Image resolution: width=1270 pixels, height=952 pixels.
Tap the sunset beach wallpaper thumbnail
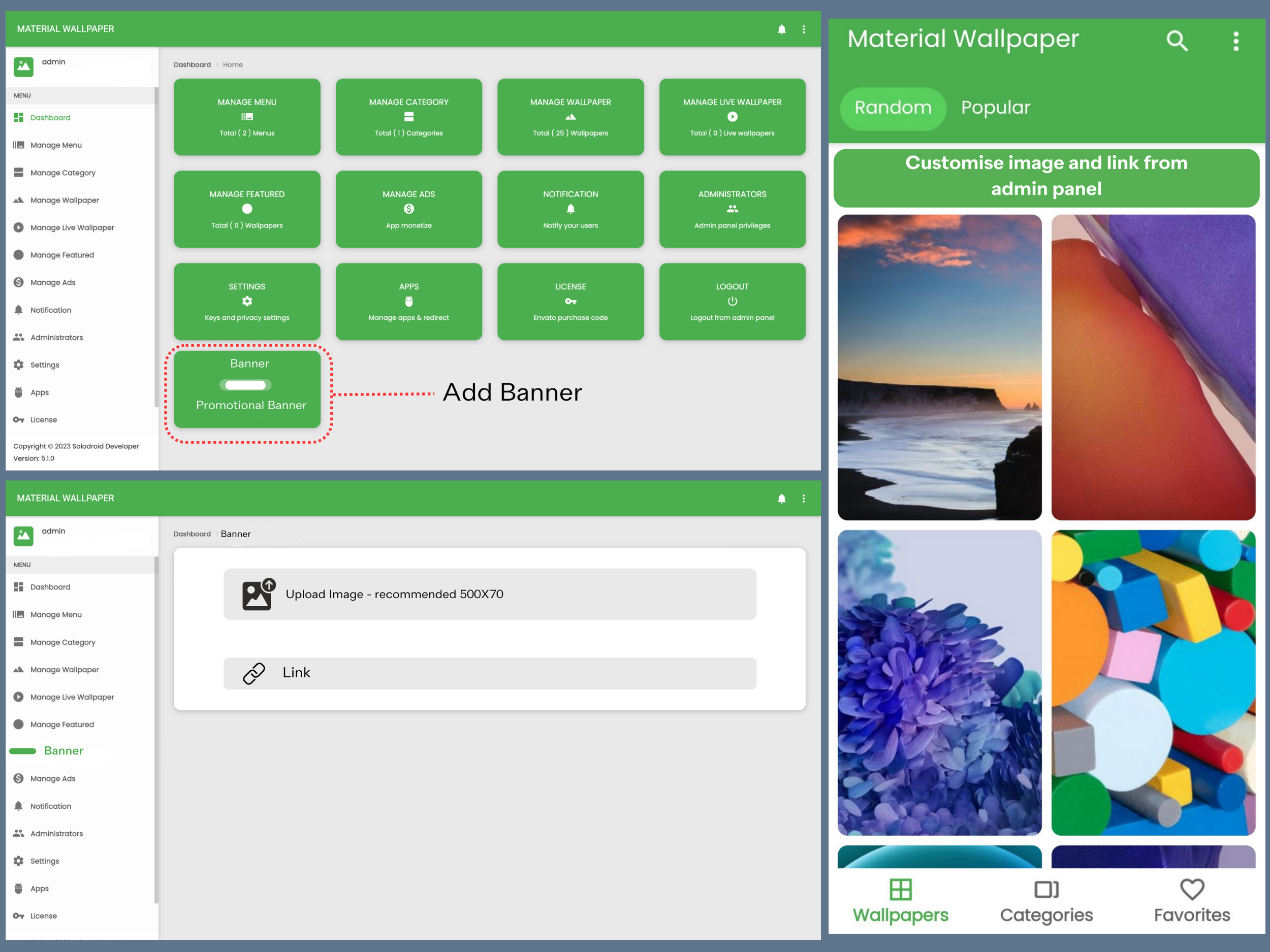pos(939,367)
